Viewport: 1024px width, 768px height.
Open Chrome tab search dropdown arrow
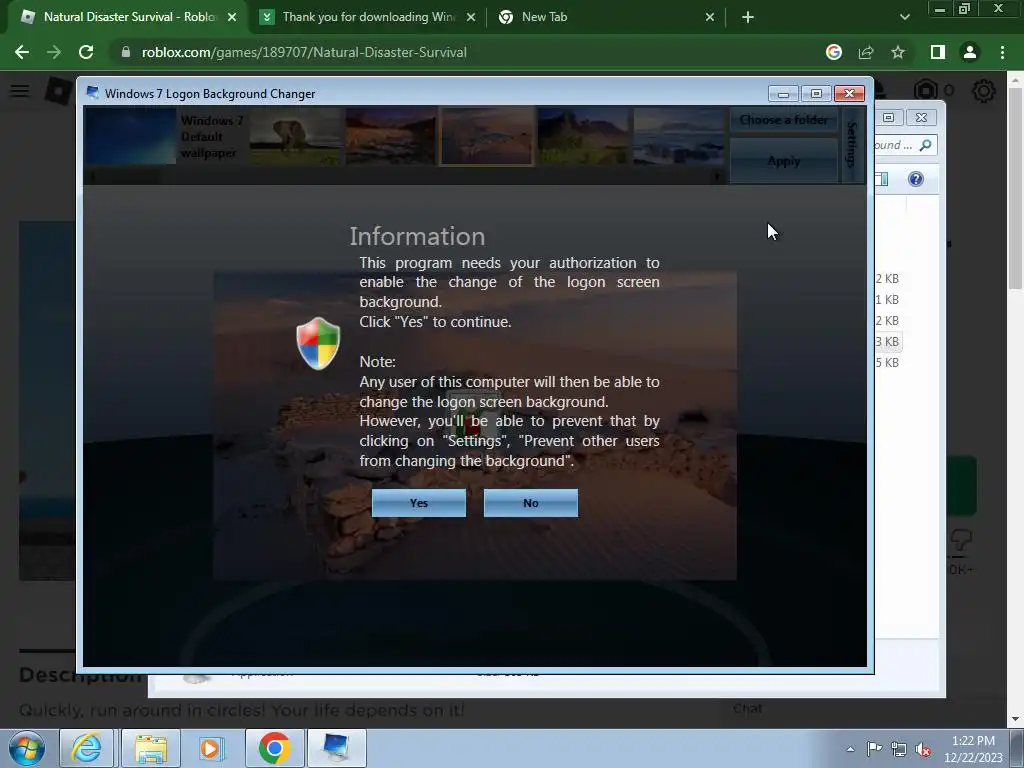pos(904,17)
